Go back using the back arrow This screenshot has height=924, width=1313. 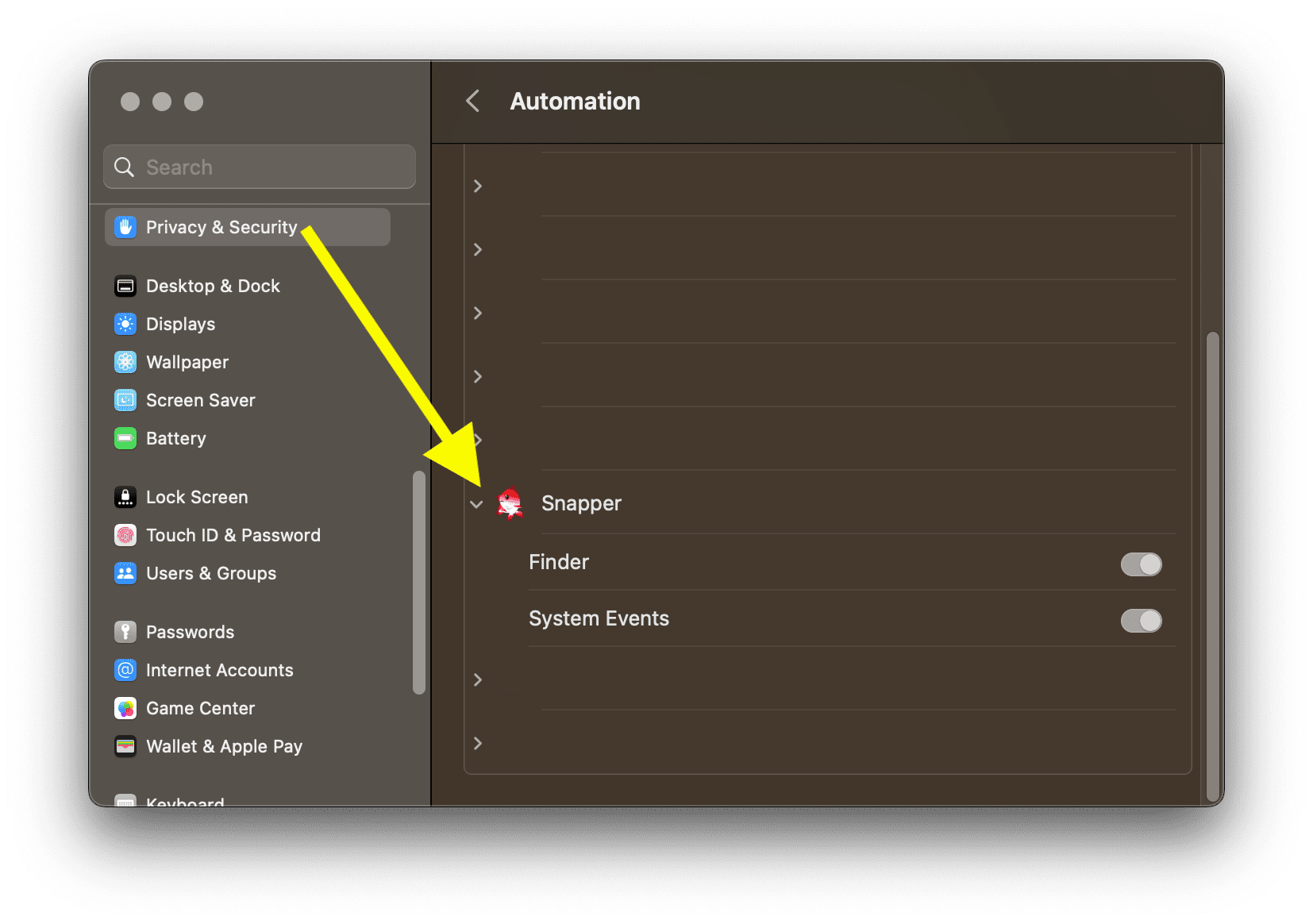(x=473, y=101)
